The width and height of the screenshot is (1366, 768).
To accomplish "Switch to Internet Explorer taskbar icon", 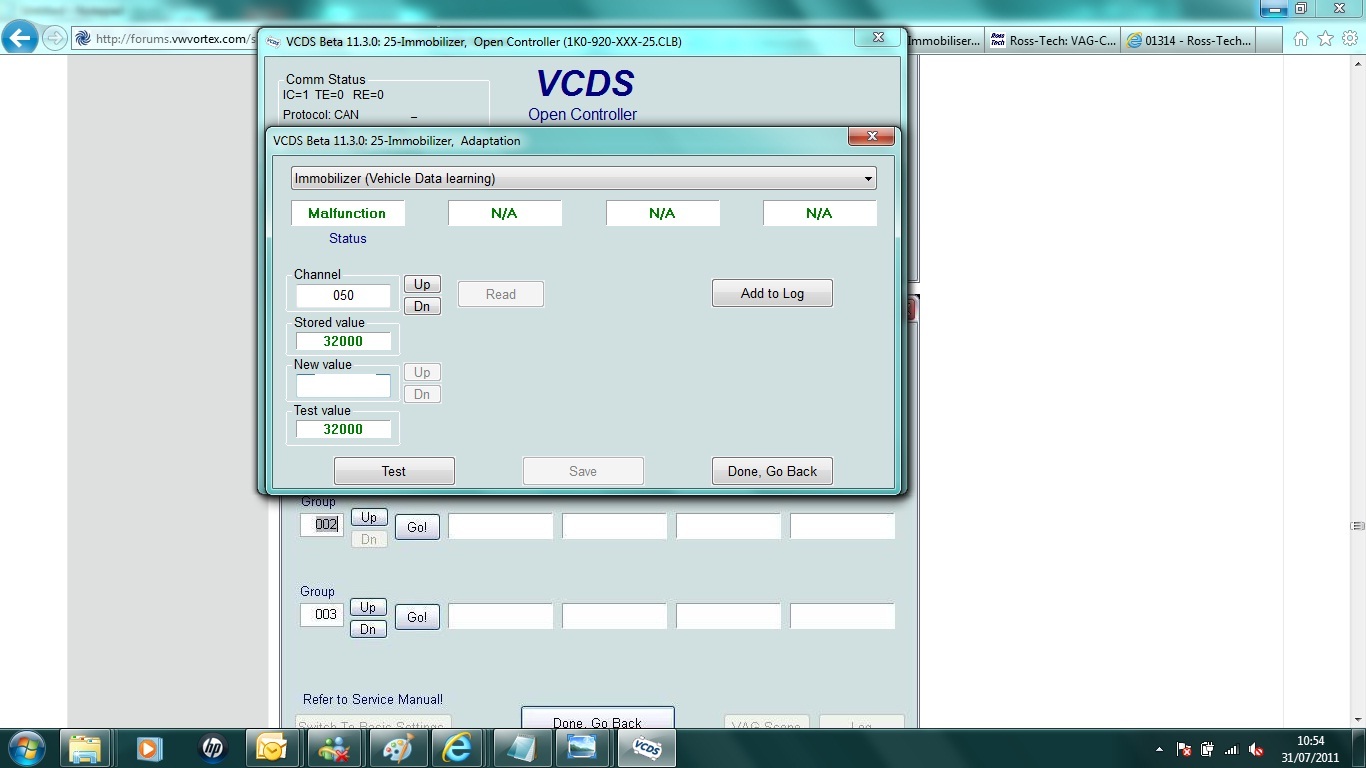I will tap(457, 748).
